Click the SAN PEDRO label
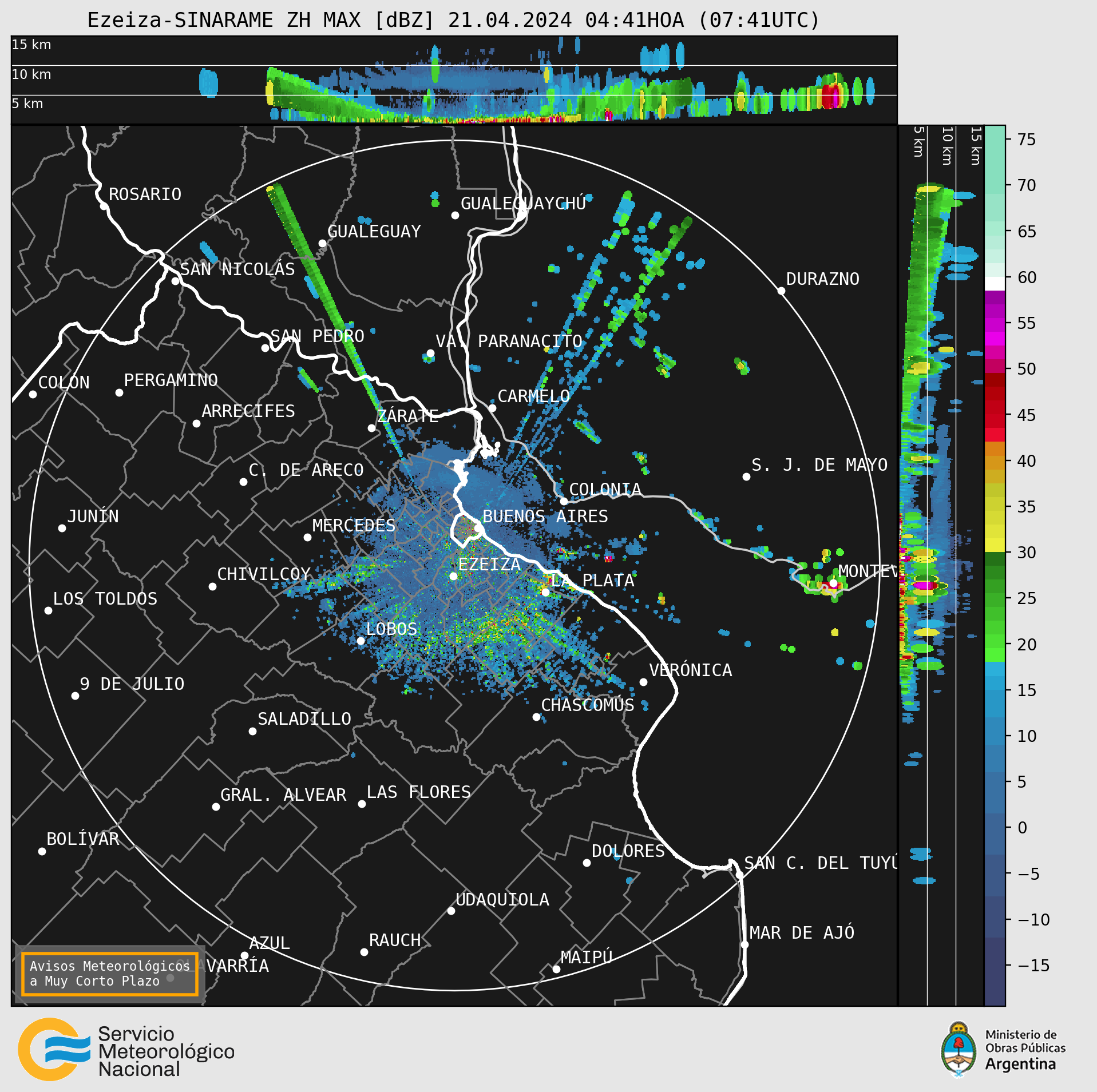Screen dimensions: 1097x1092 tap(317, 336)
